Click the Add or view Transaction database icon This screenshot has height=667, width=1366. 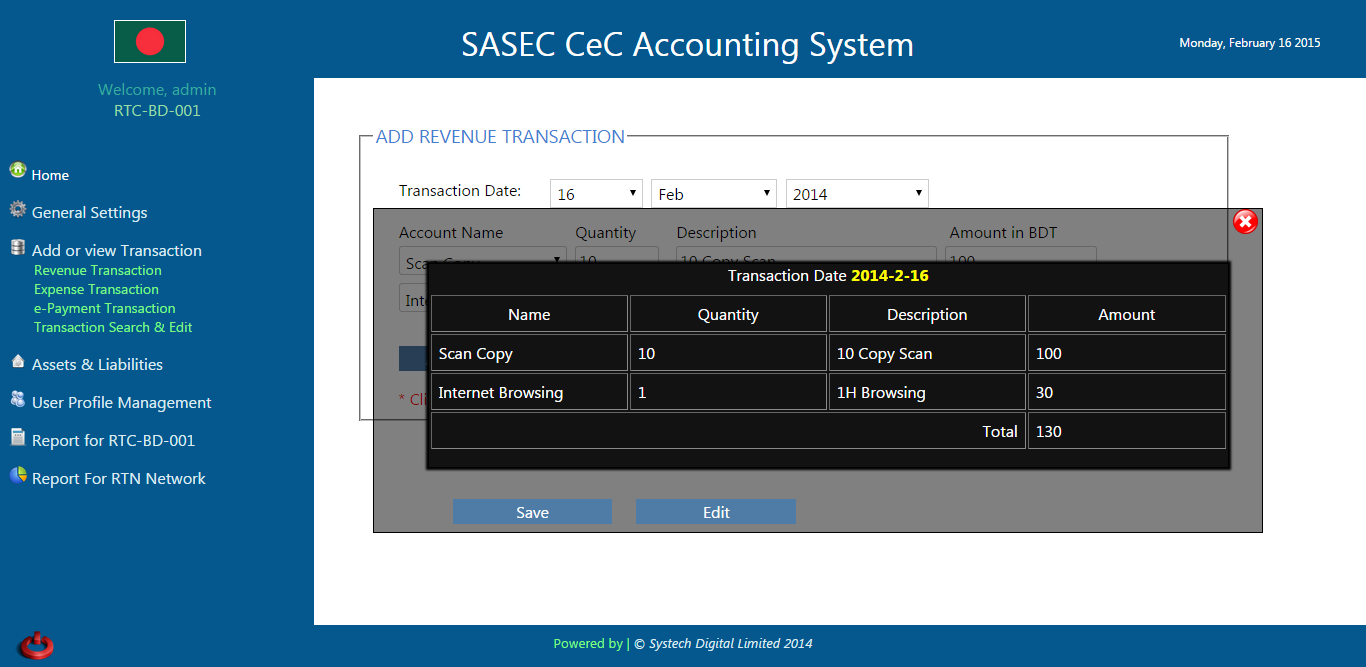coord(18,248)
